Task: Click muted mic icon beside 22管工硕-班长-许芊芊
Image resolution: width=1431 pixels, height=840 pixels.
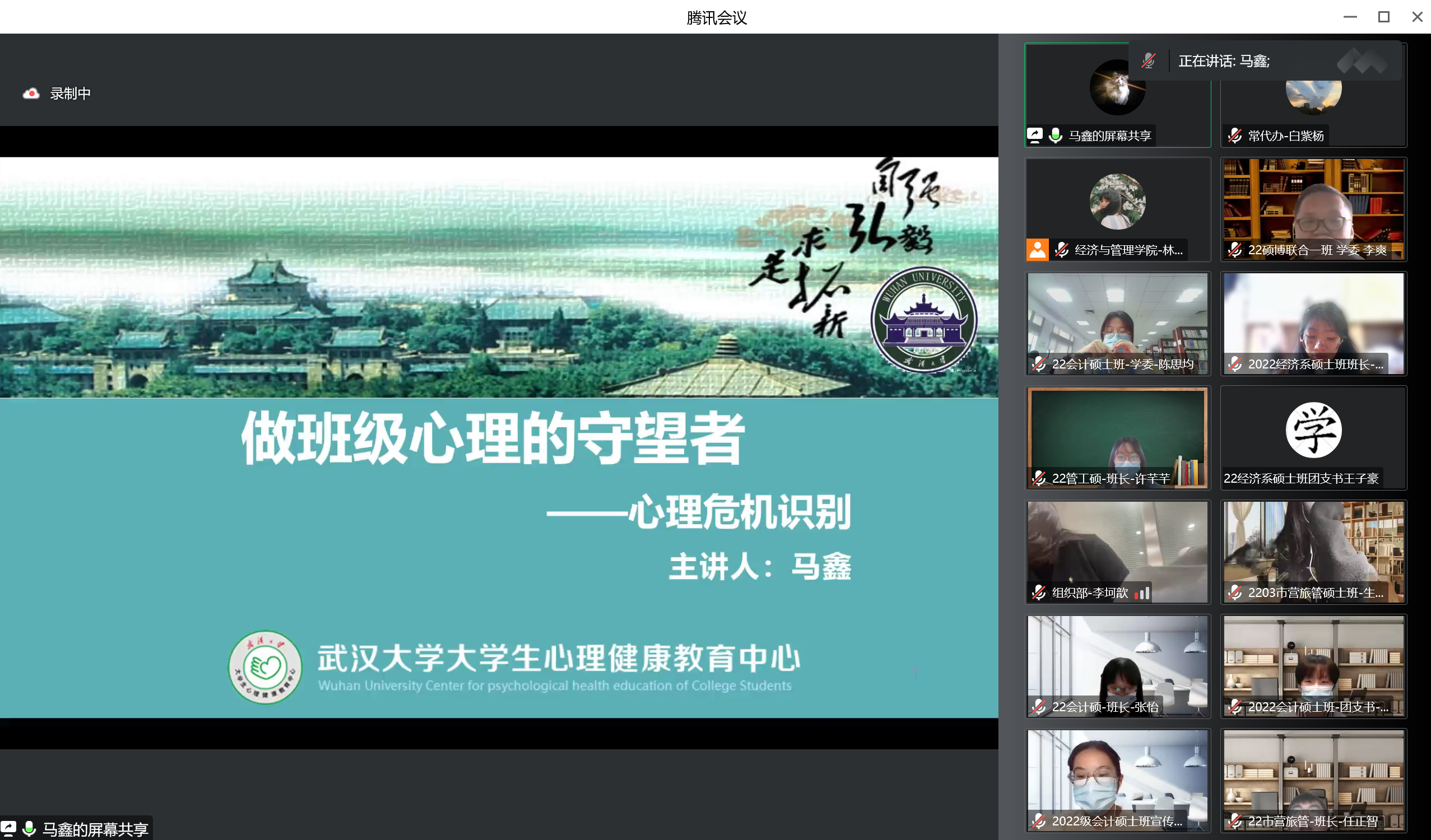Action: (x=1039, y=478)
